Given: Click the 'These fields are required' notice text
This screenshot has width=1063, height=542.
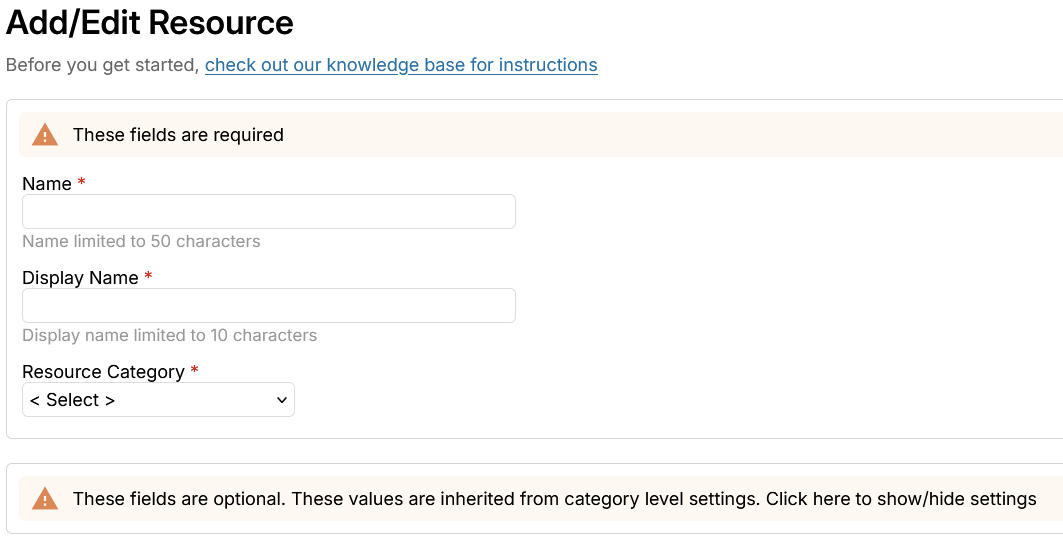Looking at the screenshot, I should point(178,135).
